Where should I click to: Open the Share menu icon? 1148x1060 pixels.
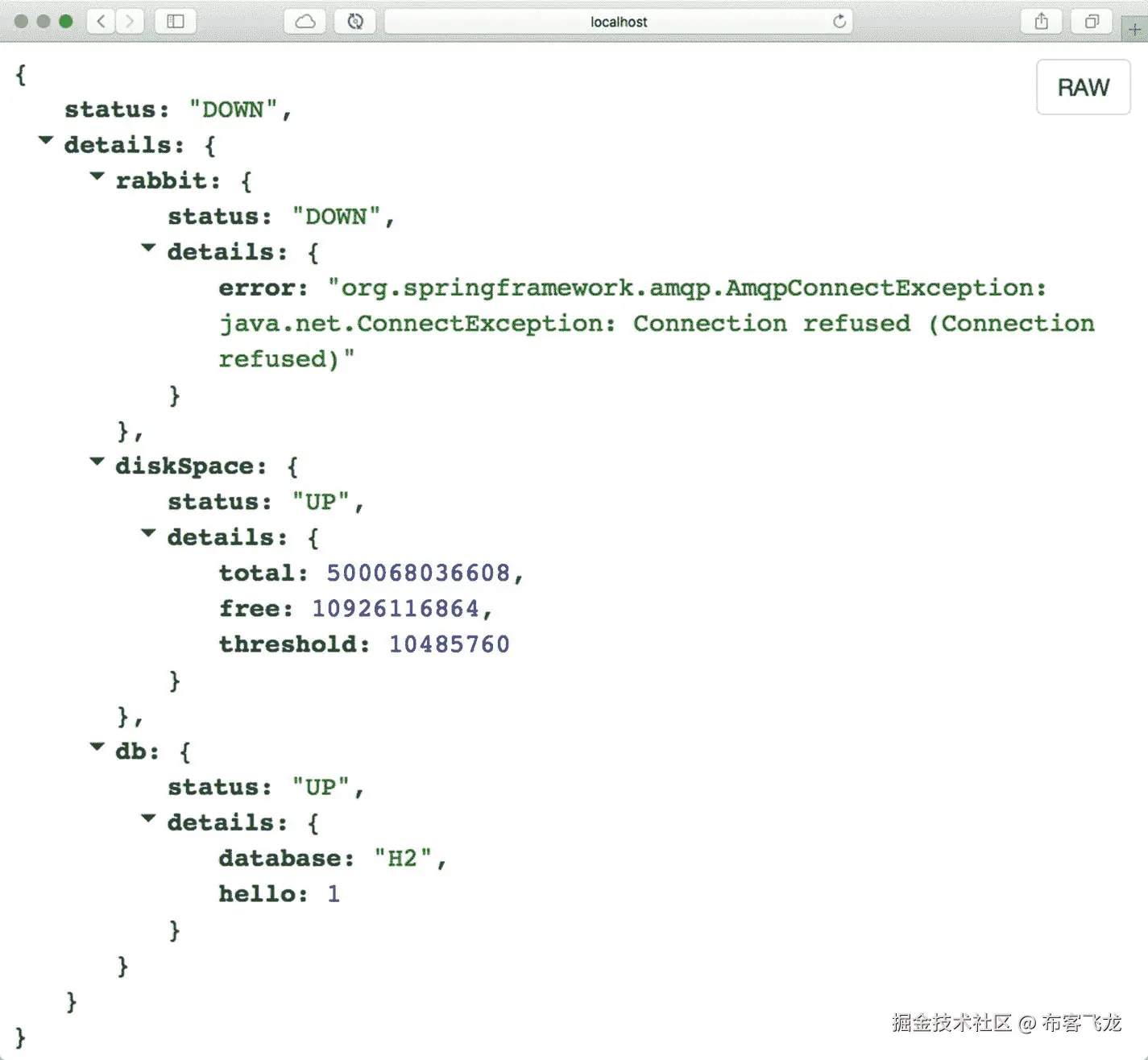pyautogui.click(x=1040, y=22)
